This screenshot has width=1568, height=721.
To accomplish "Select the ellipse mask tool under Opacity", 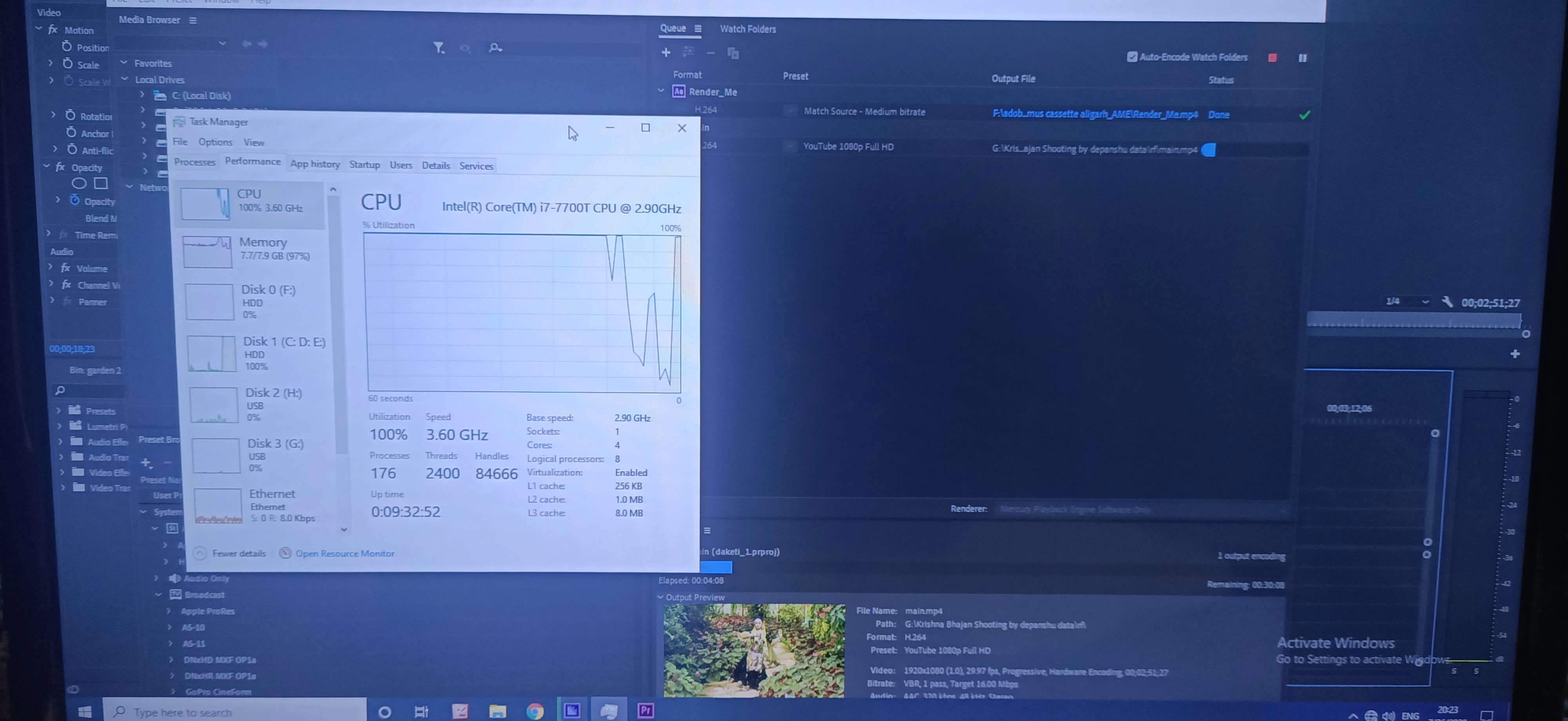I will 79,183.
